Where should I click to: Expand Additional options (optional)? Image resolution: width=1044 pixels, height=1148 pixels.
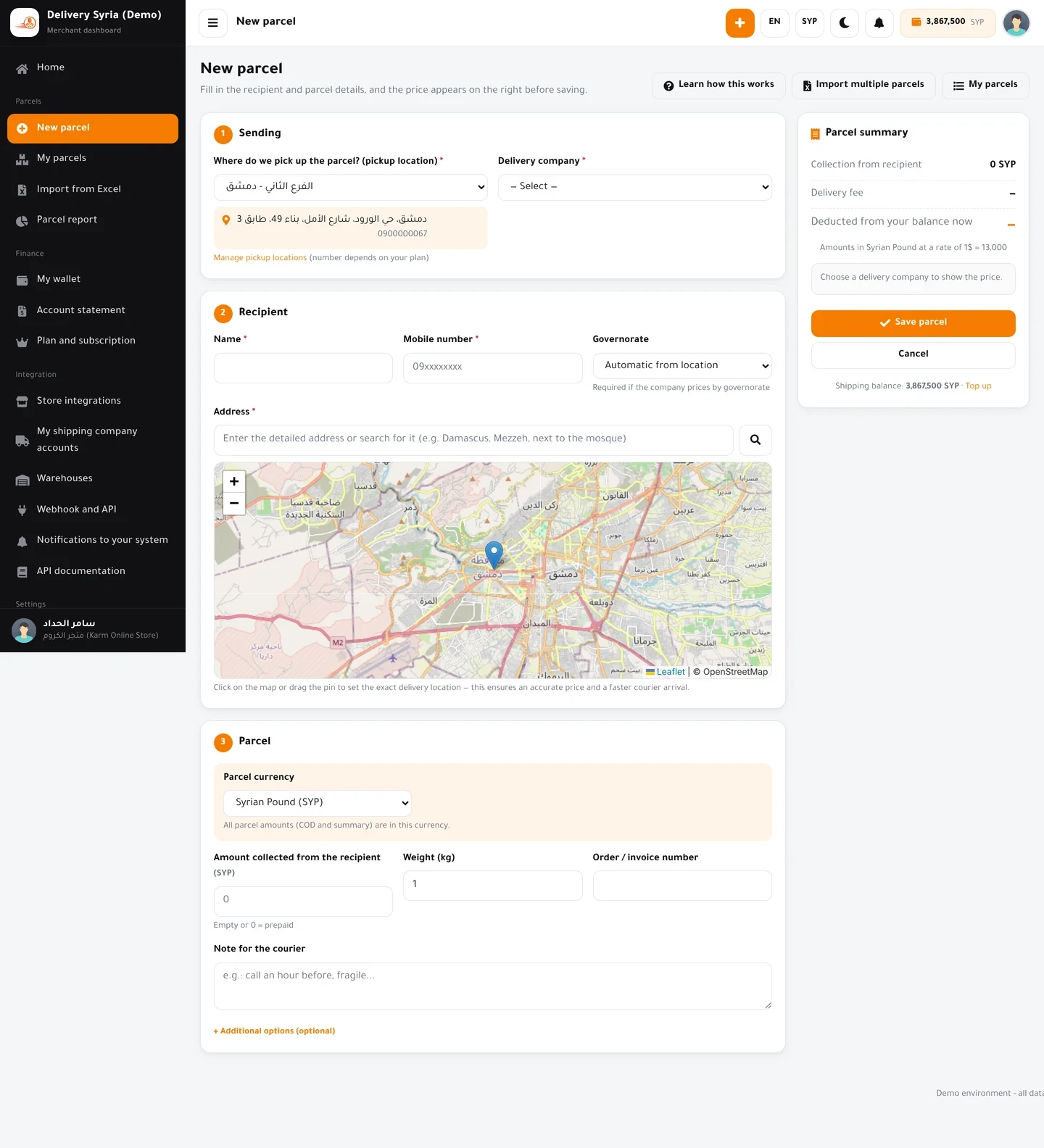pos(274,1031)
